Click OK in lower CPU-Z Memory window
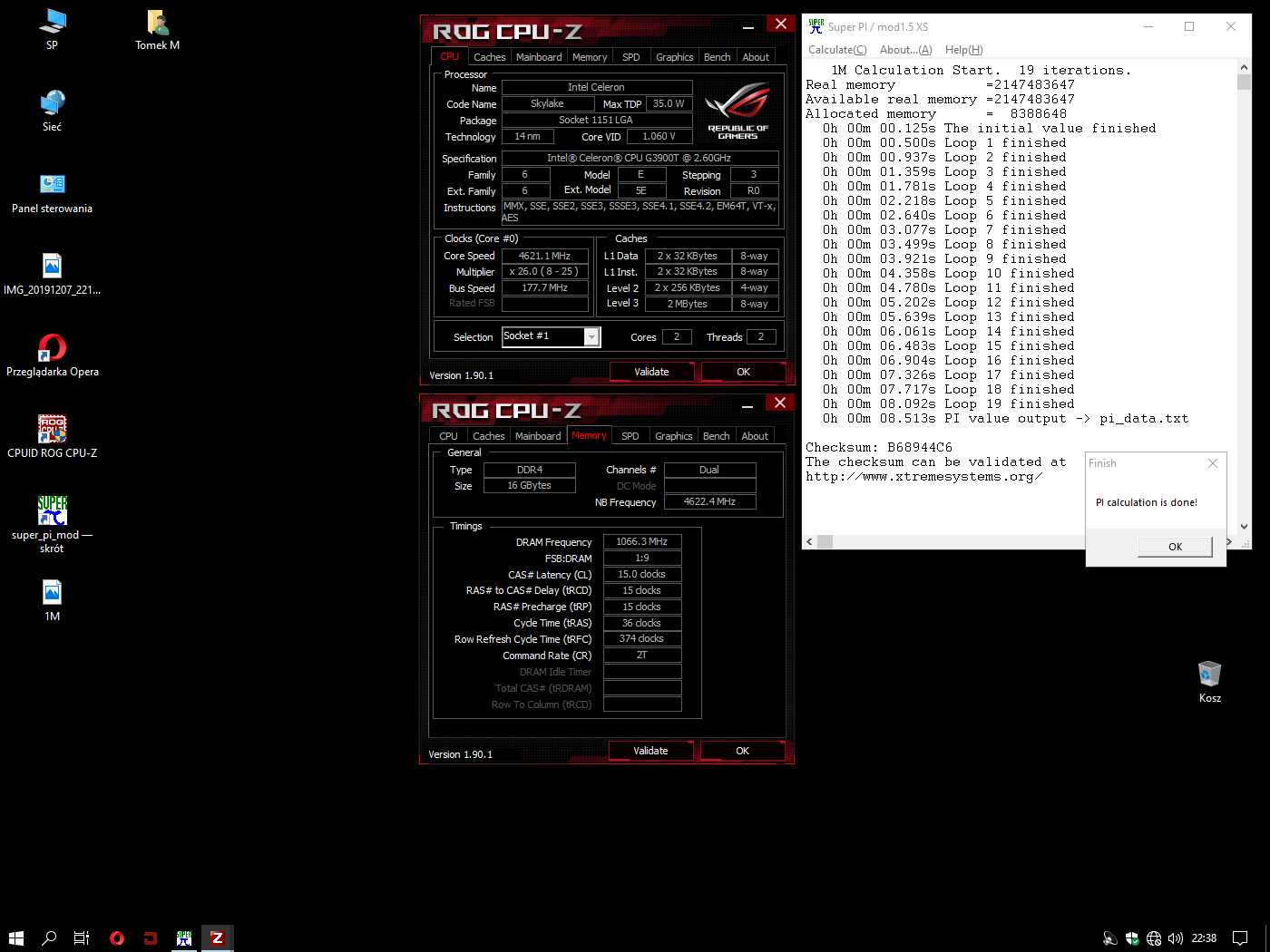This screenshot has width=1270, height=952. pyautogui.click(x=742, y=751)
